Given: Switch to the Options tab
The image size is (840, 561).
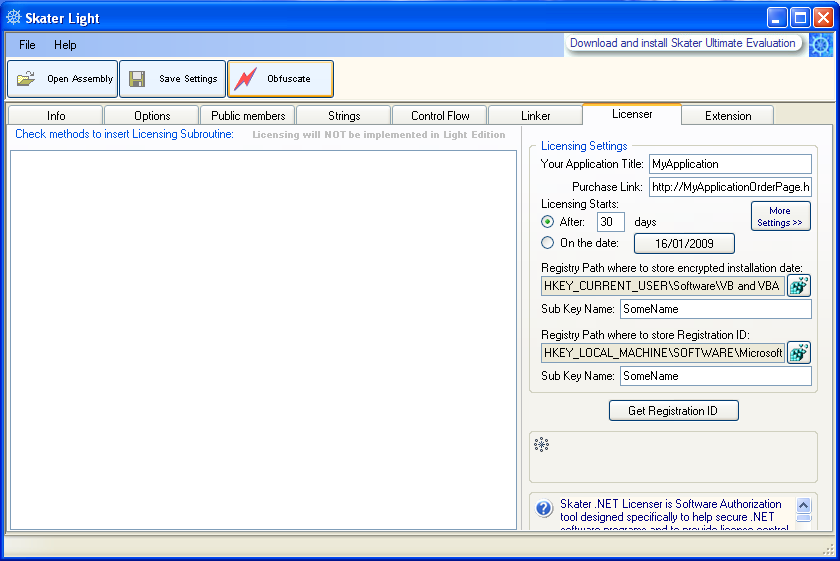Looking at the screenshot, I should click(152, 115).
